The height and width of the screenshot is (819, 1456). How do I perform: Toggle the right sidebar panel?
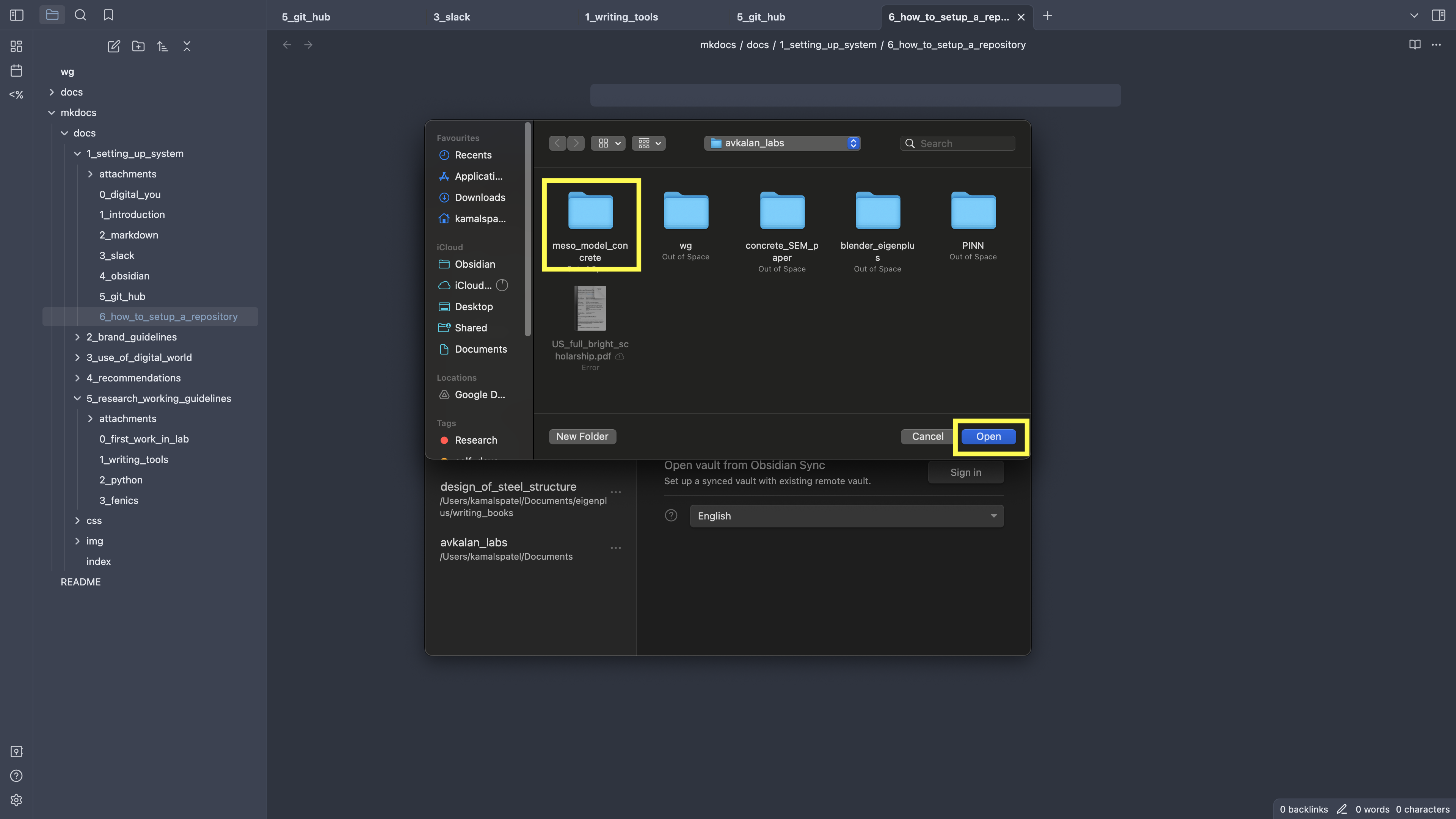(x=1439, y=15)
